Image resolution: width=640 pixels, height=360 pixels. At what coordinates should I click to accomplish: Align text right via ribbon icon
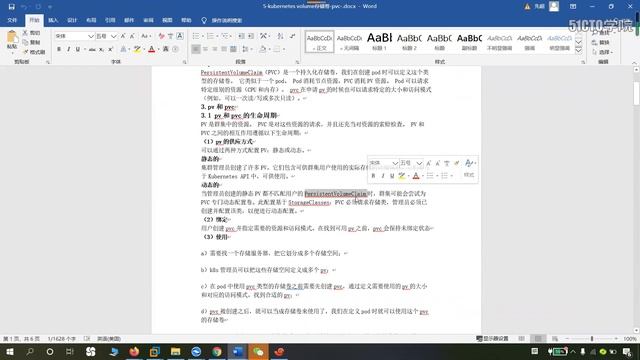(x=215, y=49)
